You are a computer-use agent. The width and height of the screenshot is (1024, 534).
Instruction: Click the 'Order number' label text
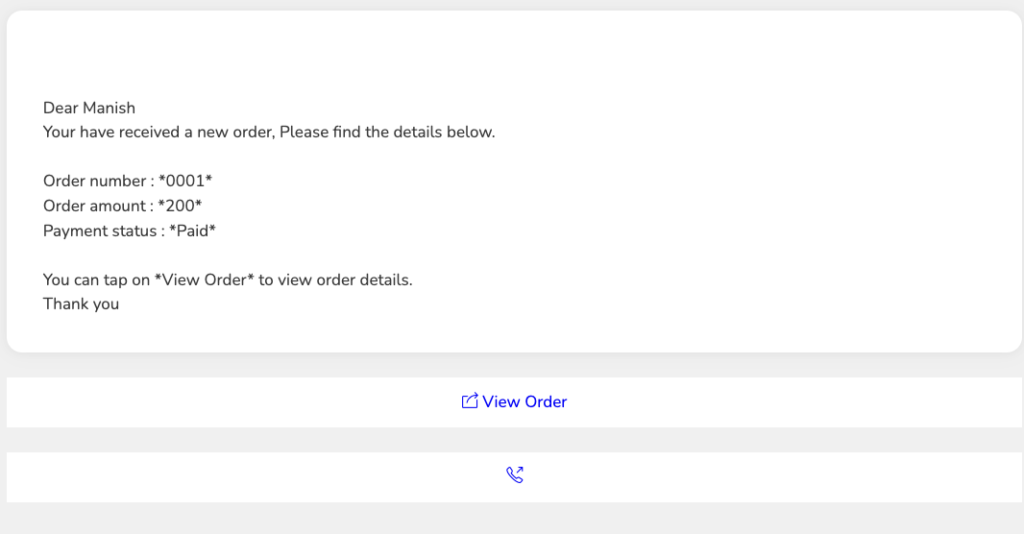(95, 181)
